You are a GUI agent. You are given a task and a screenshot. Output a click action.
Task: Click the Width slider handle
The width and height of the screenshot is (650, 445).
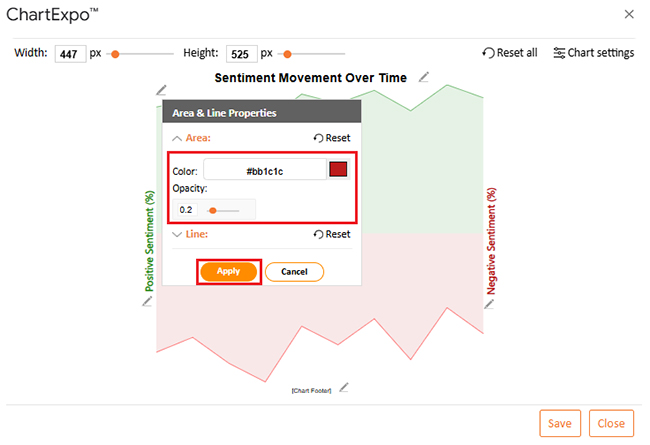click(115, 54)
